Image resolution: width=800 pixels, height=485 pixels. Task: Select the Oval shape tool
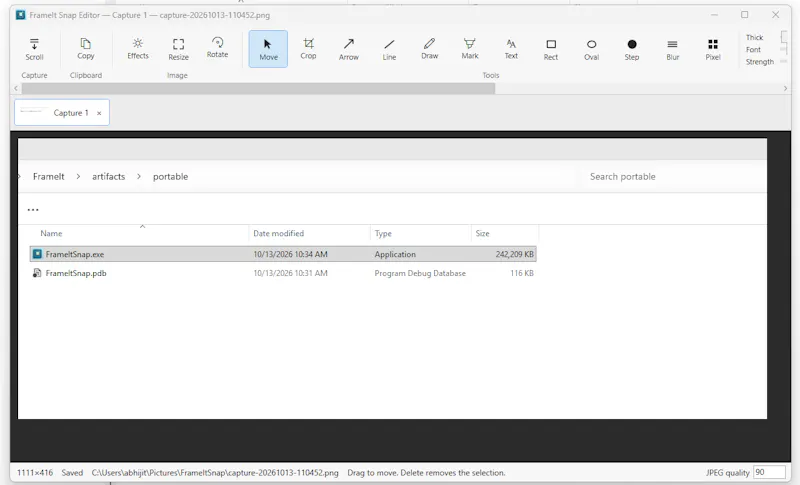tap(591, 49)
